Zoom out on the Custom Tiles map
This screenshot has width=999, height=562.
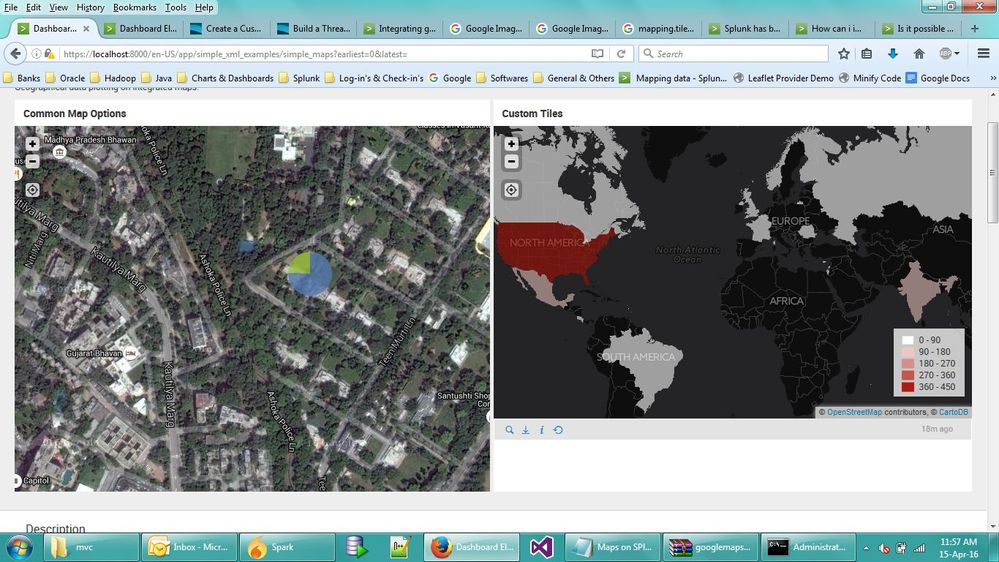pyautogui.click(x=511, y=161)
